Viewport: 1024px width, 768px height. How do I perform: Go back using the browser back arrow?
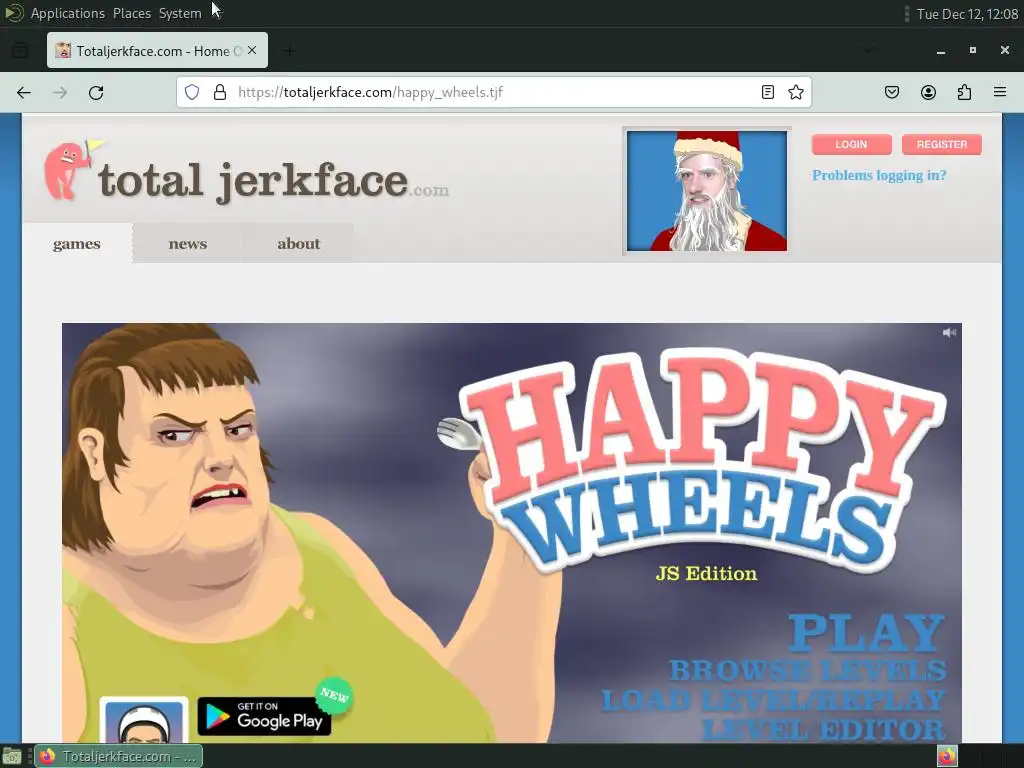(24, 93)
